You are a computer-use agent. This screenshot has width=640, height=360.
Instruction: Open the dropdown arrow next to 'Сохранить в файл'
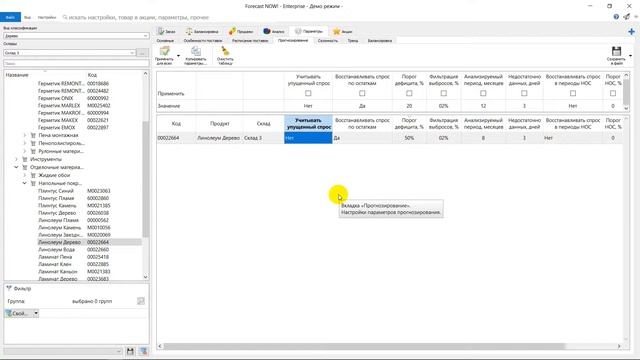(x=631, y=56)
